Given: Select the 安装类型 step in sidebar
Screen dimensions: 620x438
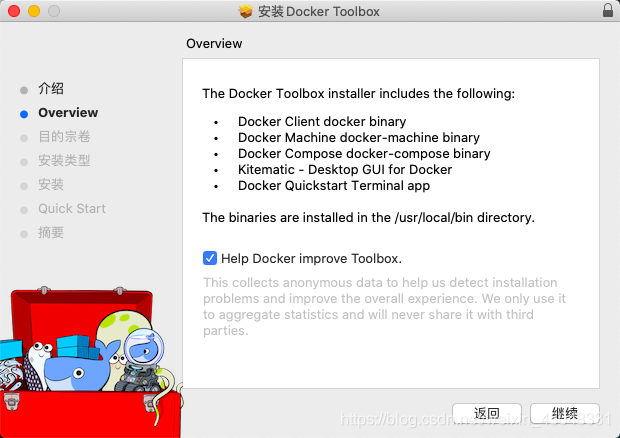Looking at the screenshot, I should coord(64,160).
